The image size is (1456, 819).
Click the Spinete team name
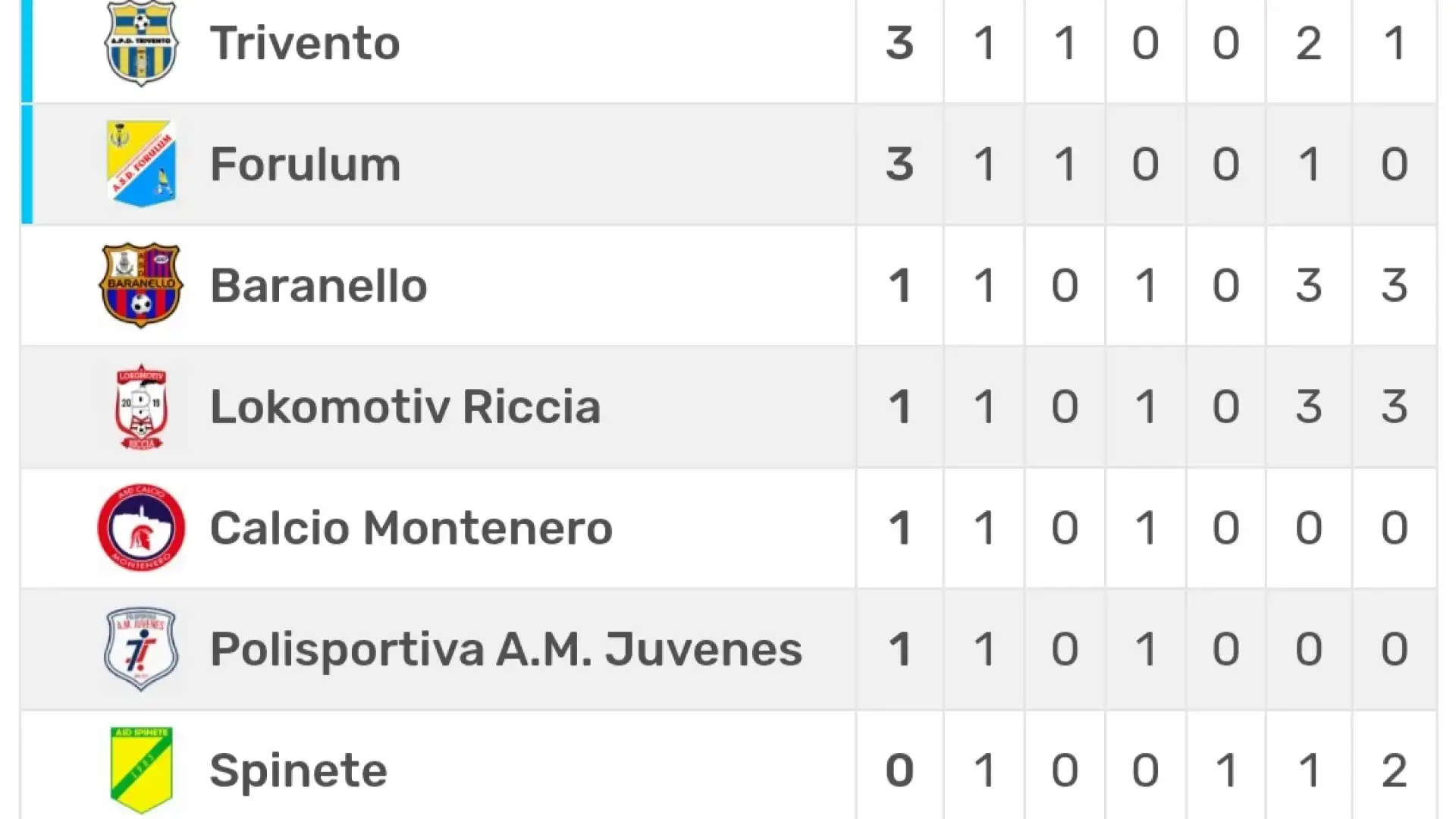coord(299,770)
